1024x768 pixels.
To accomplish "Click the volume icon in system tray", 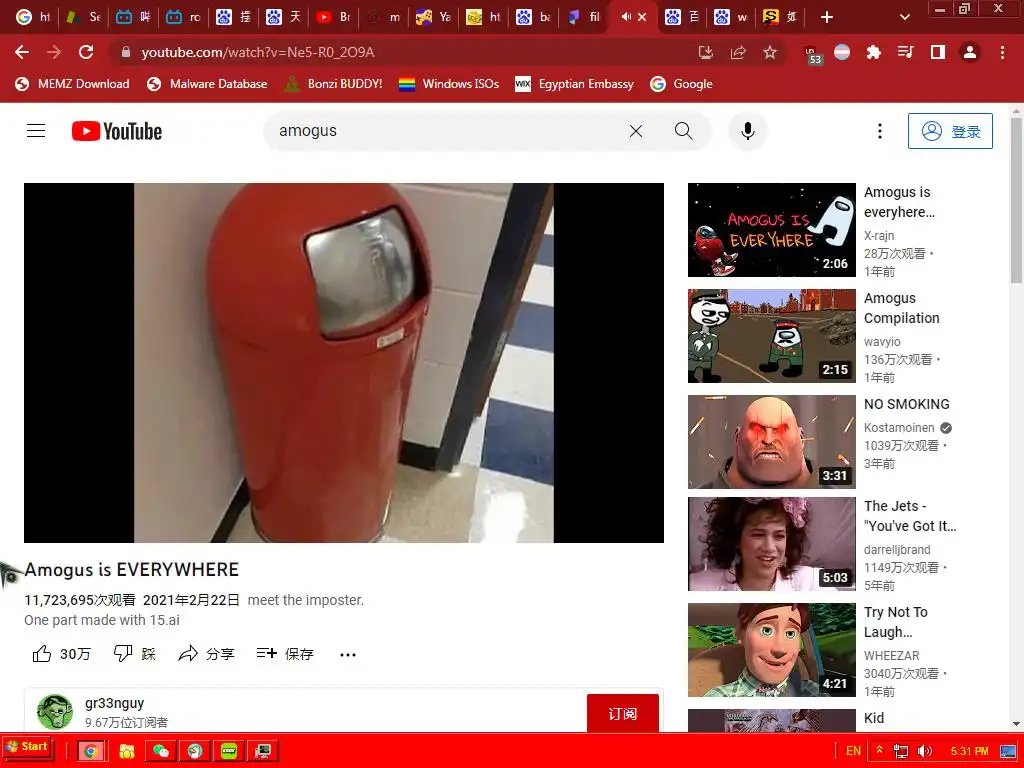I will coord(924,751).
